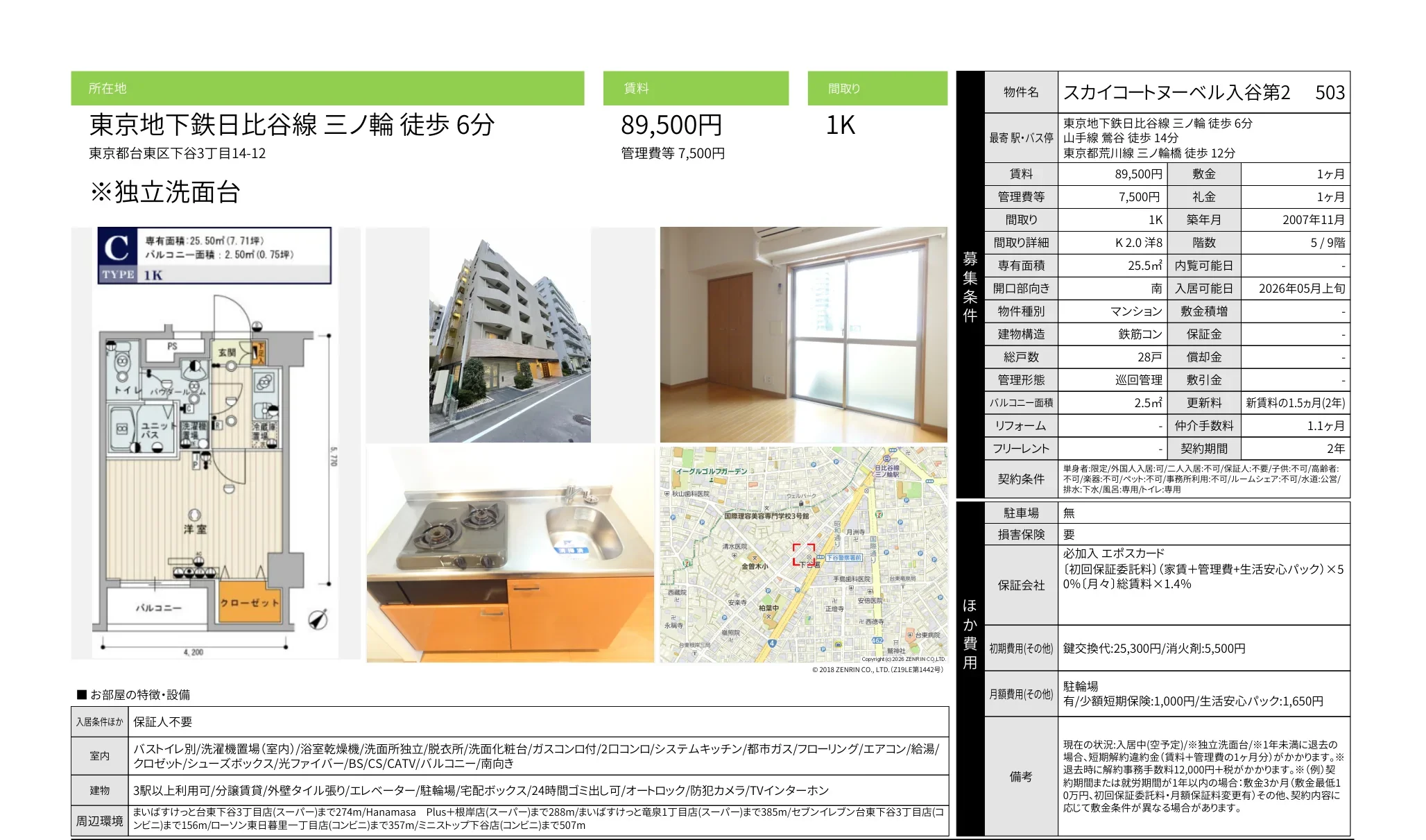Click the 7-Eleven icon on the map
This screenshot has height=840, width=1426.
(879, 514)
